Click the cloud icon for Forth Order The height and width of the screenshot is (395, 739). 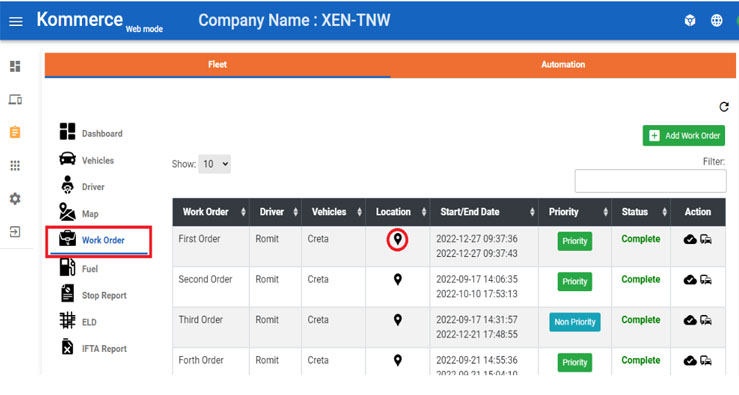[x=690, y=361]
